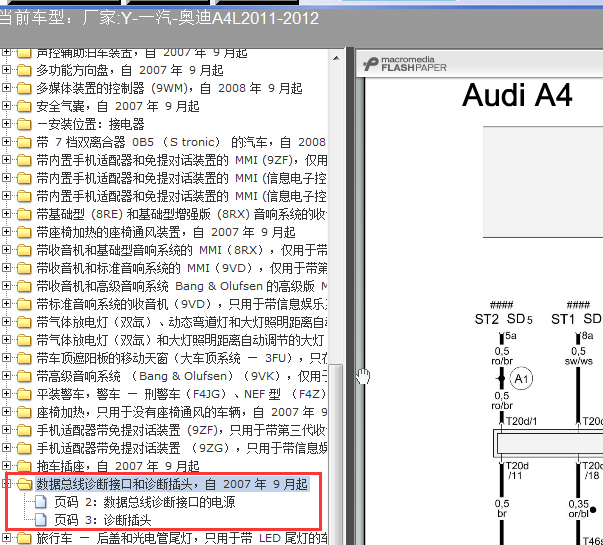Image resolution: width=603 pixels, height=545 pixels.
Task: Click folder icon of 多媒体装置的控制器 (9WM)
Action: [x=24, y=88]
